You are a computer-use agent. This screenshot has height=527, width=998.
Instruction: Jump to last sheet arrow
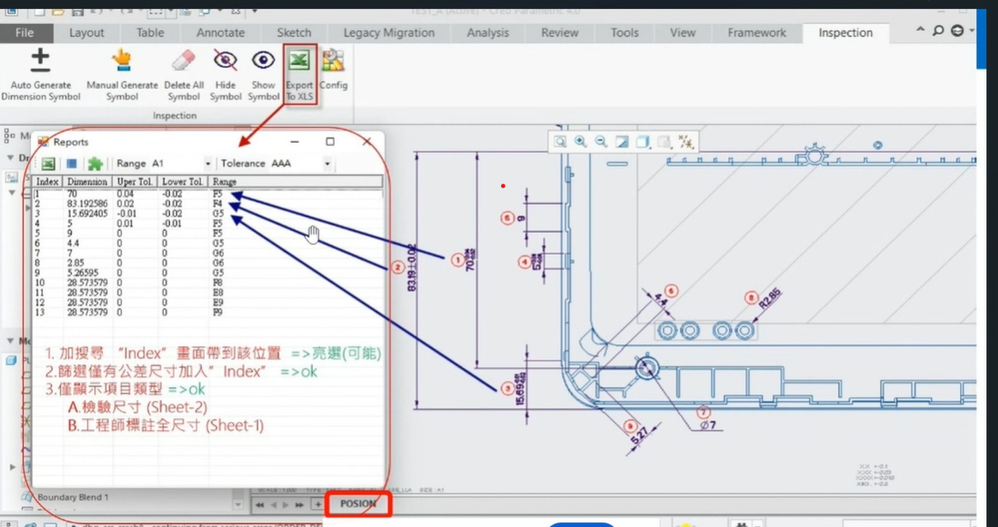click(x=300, y=505)
